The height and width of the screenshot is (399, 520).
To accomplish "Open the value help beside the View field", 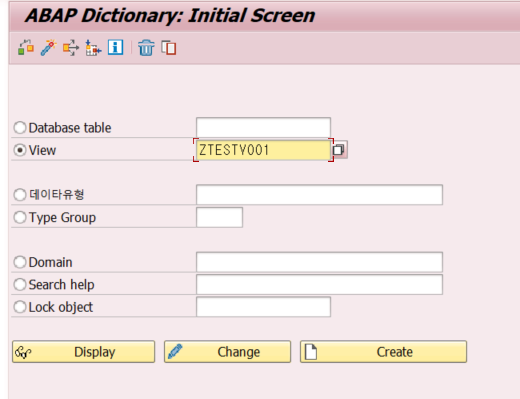I will (x=339, y=150).
